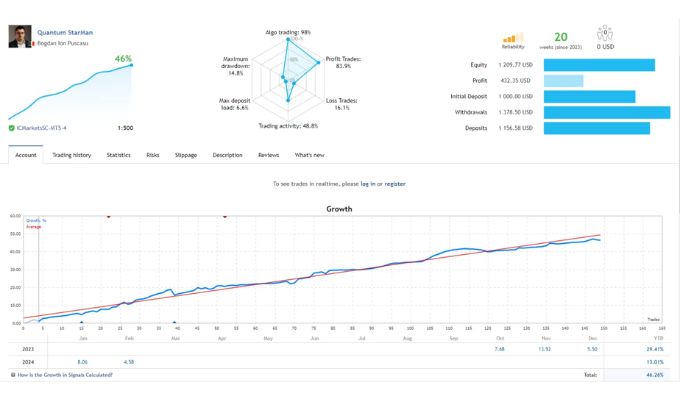Click the subscribers people icon
Image resolution: width=680 pixels, height=400 pixels.
(x=602, y=32)
